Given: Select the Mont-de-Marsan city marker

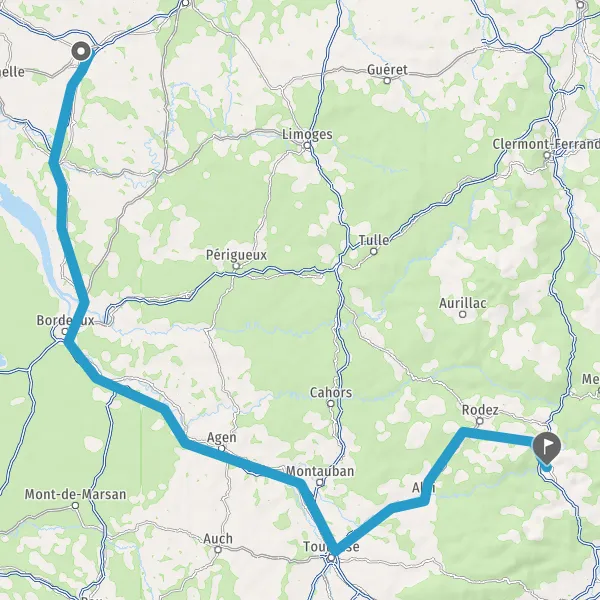Looking at the screenshot, I should click(x=76, y=505).
